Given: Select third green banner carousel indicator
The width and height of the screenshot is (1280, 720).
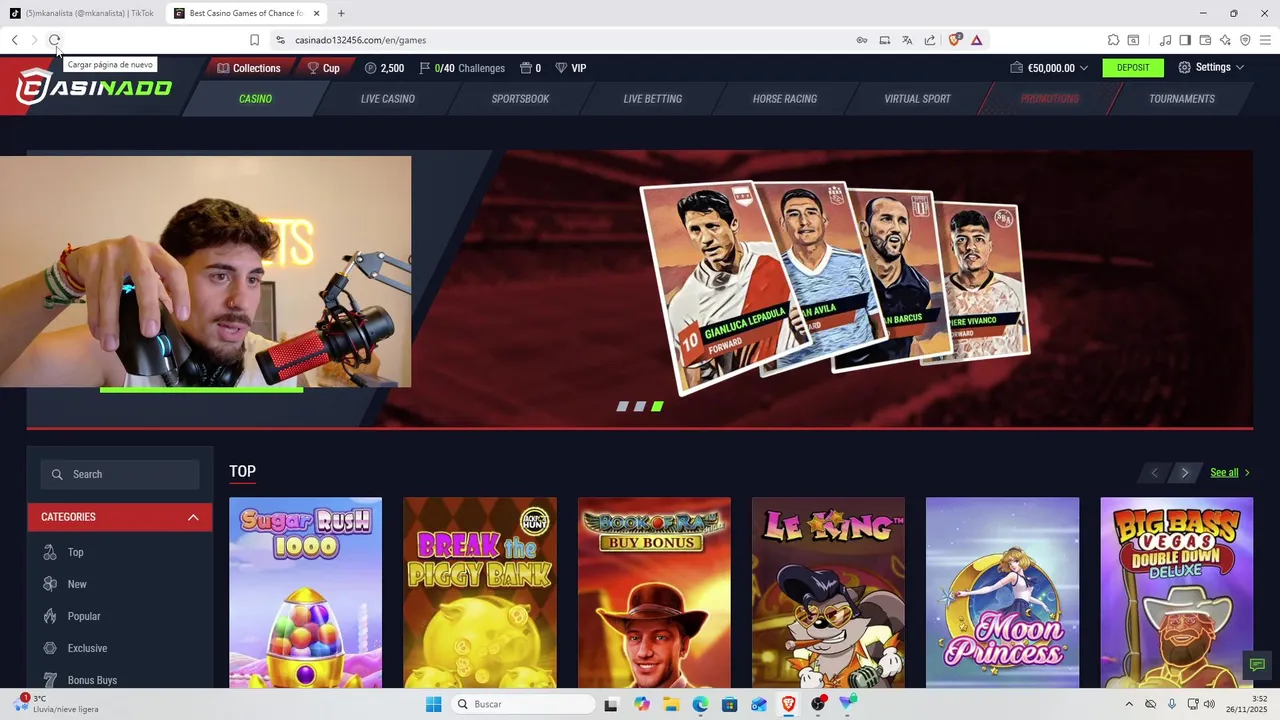Looking at the screenshot, I should coord(657,406).
